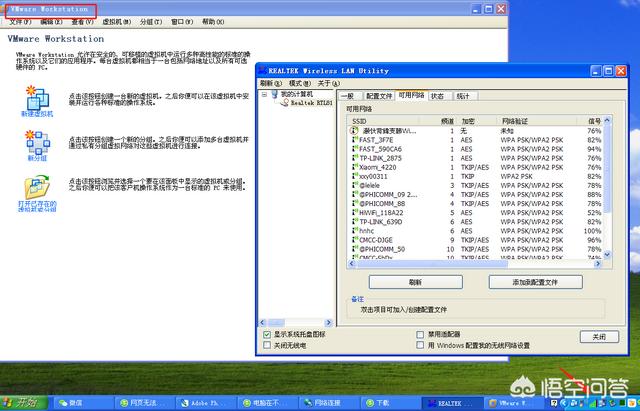Open VMware 窗口(W) menu
Screen dimensions: 640x411
[182, 22]
